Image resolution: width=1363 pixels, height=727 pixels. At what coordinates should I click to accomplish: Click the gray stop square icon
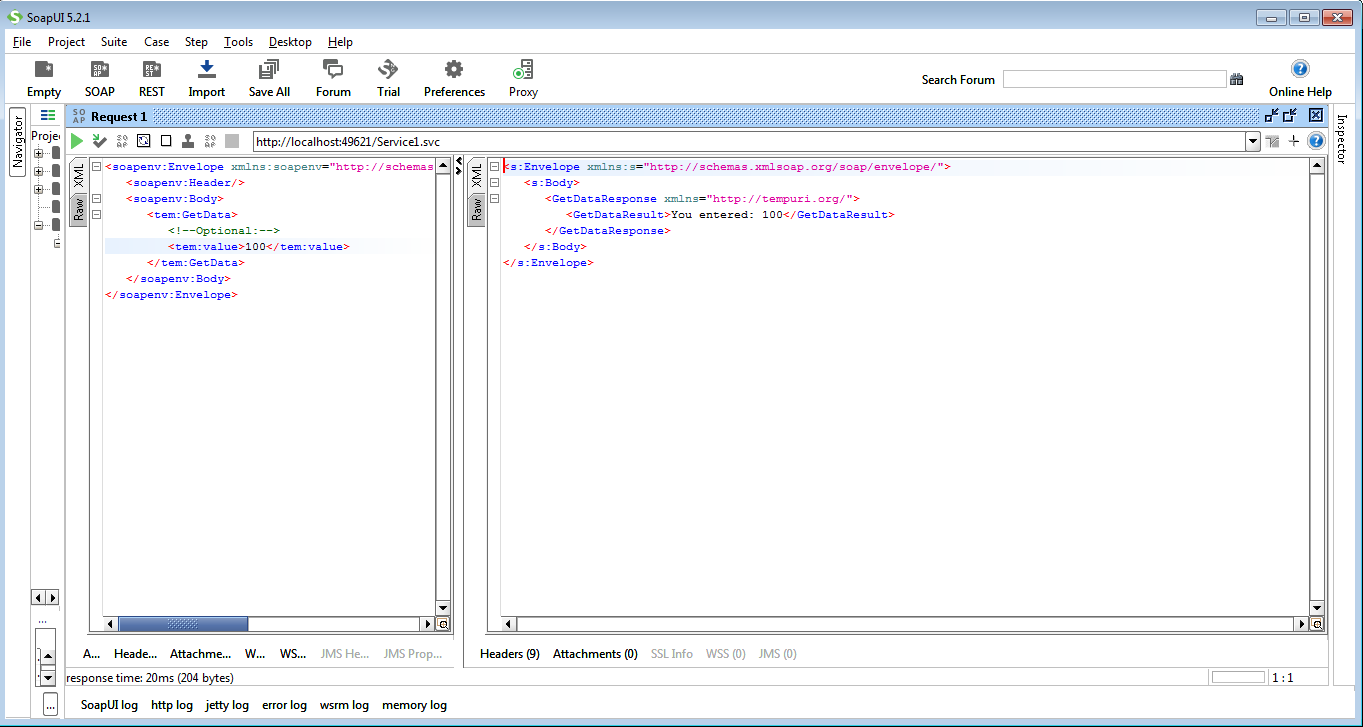[x=232, y=141]
